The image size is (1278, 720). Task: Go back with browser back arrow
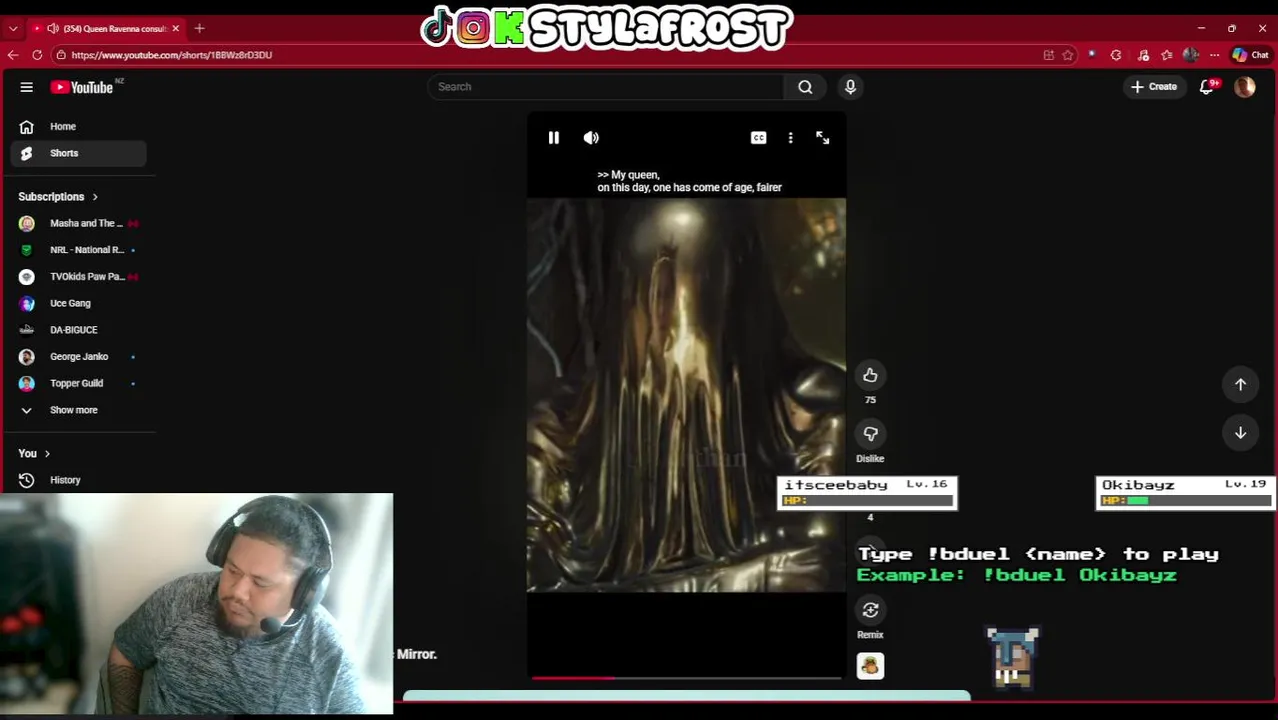(13, 55)
